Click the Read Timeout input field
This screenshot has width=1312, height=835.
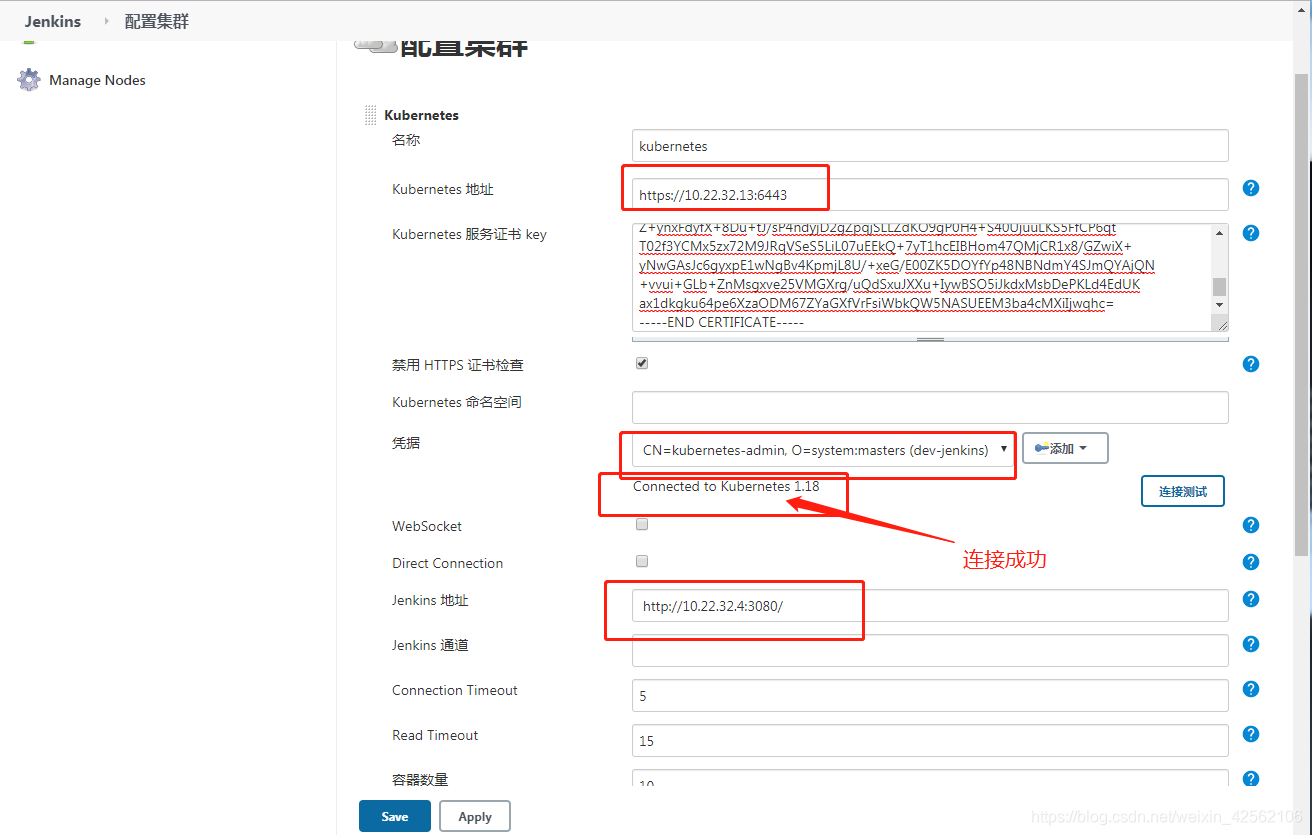(x=930, y=740)
